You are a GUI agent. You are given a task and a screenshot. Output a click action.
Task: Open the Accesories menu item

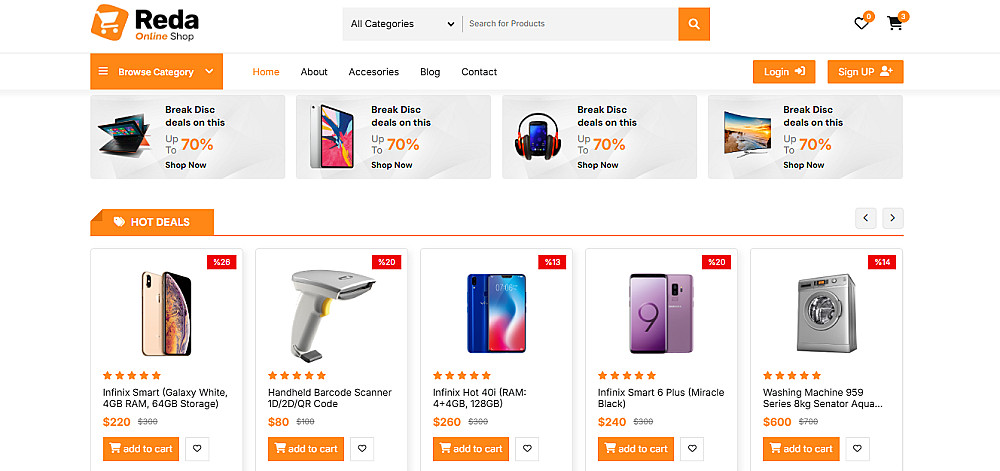[373, 72]
